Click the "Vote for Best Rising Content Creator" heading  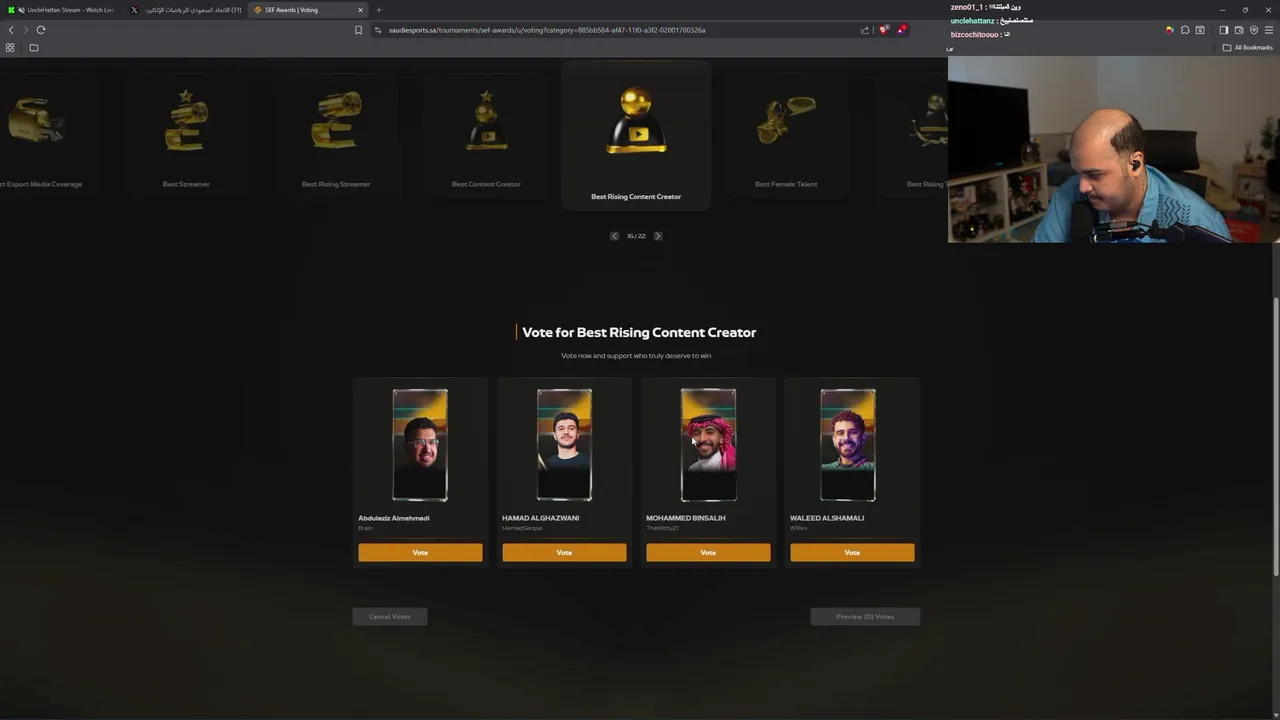[x=639, y=332]
